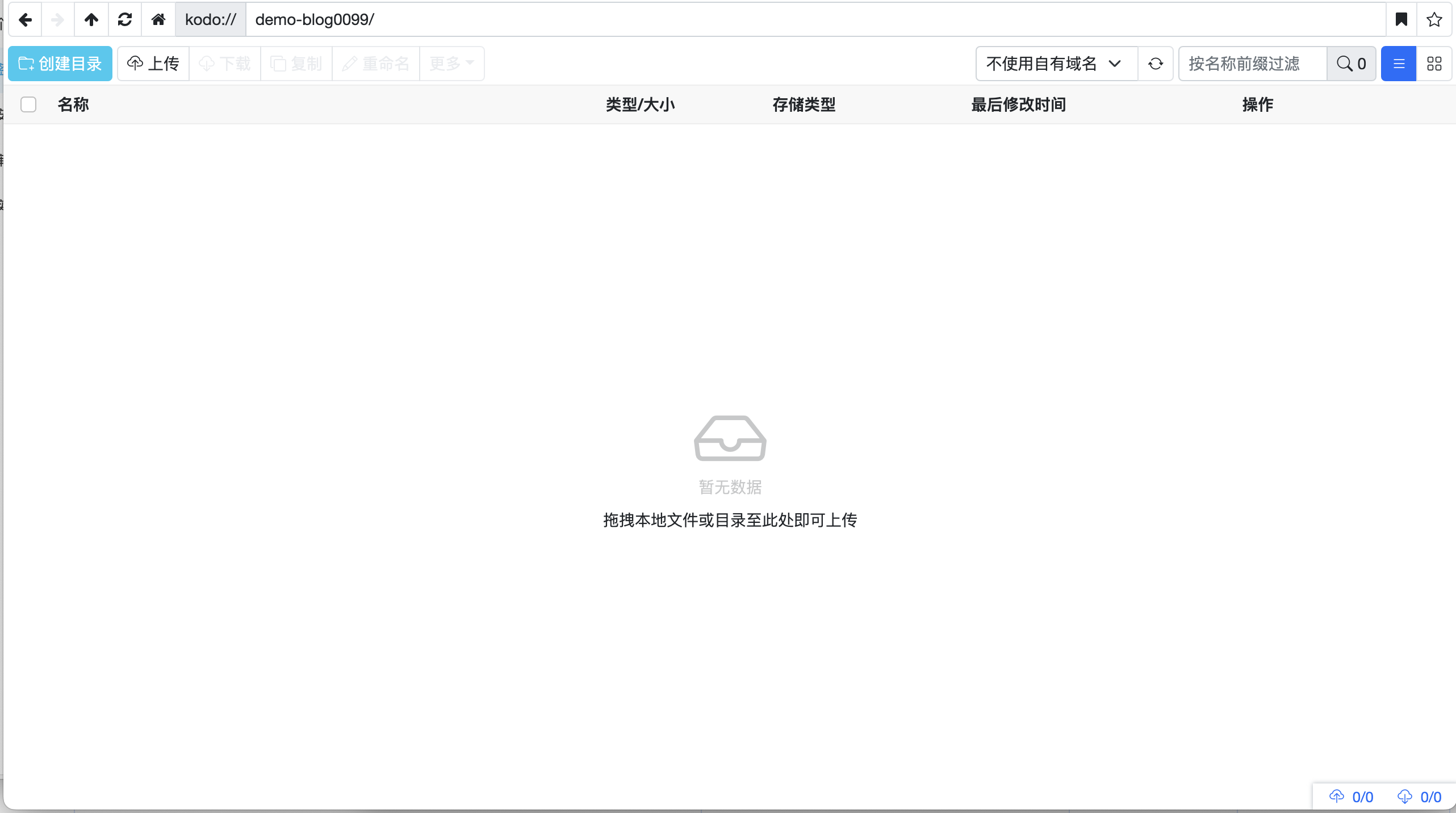Image resolution: width=1456 pixels, height=813 pixels.
Task: Open the saved bookmarks list
Action: click(1401, 20)
